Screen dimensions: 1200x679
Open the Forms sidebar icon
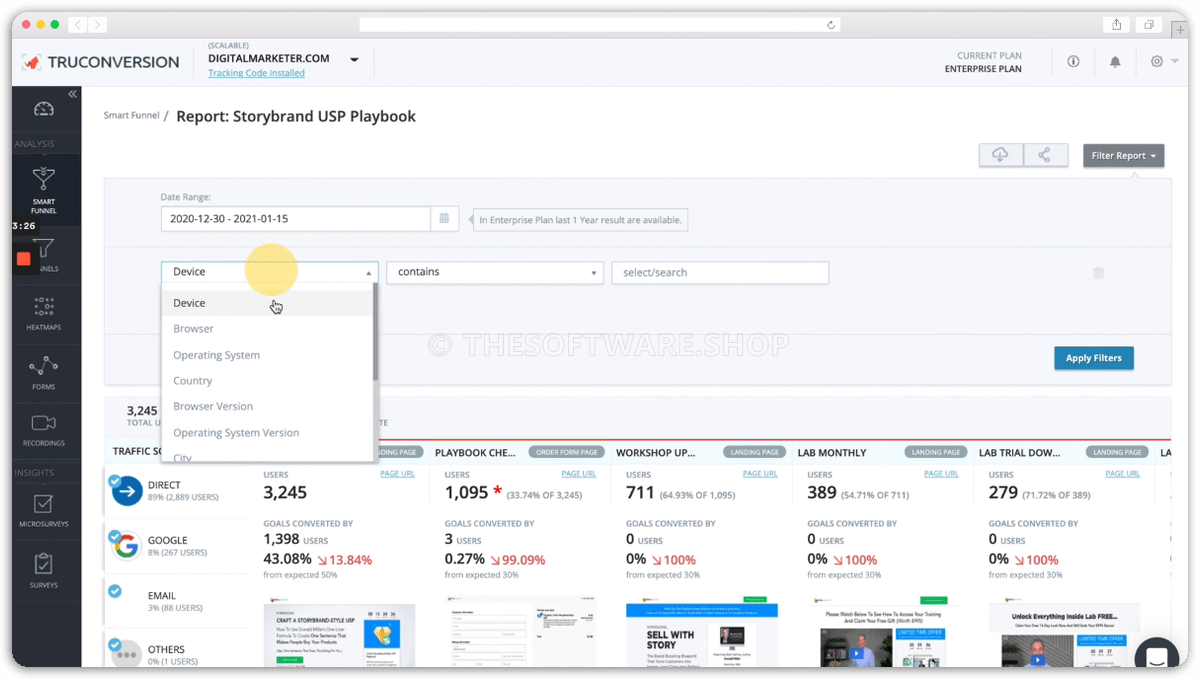tap(43, 372)
